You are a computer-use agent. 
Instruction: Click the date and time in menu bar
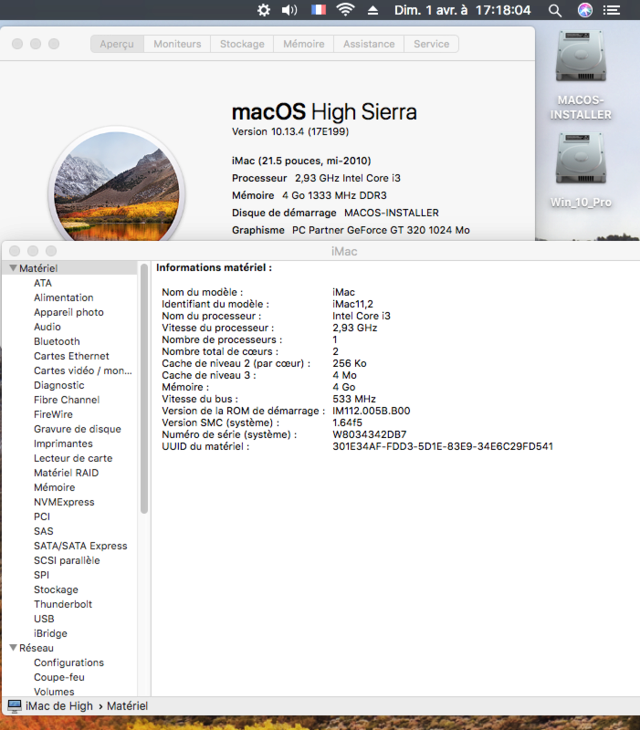pyautogui.click(x=462, y=10)
